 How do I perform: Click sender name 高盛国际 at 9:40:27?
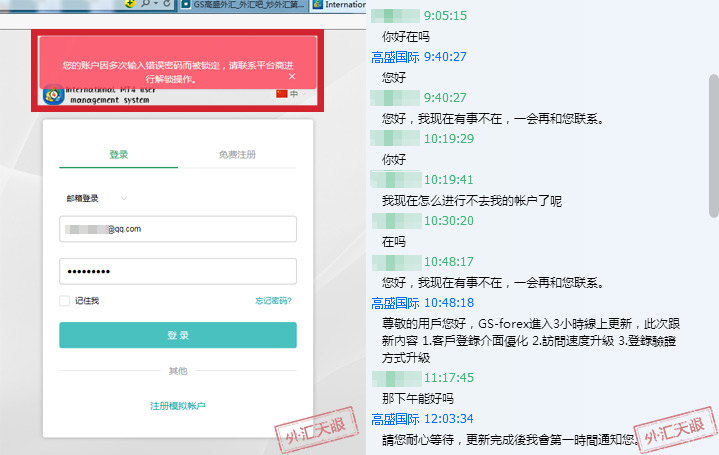click(395, 57)
